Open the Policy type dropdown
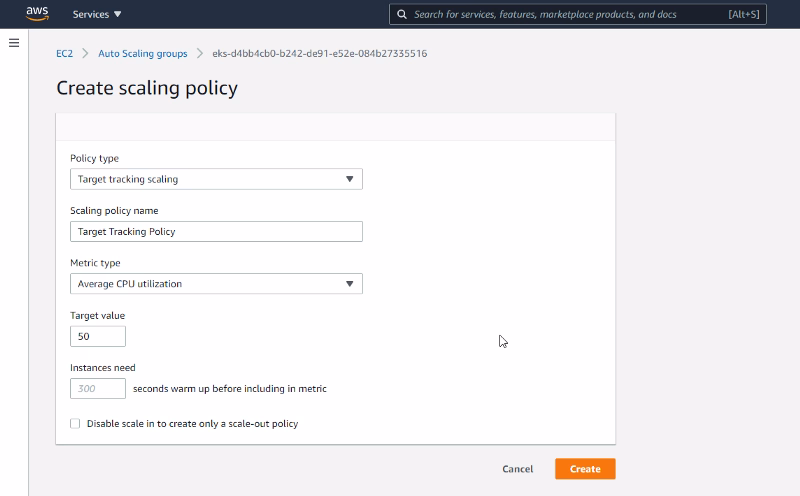The width and height of the screenshot is (800, 496). (x=216, y=179)
